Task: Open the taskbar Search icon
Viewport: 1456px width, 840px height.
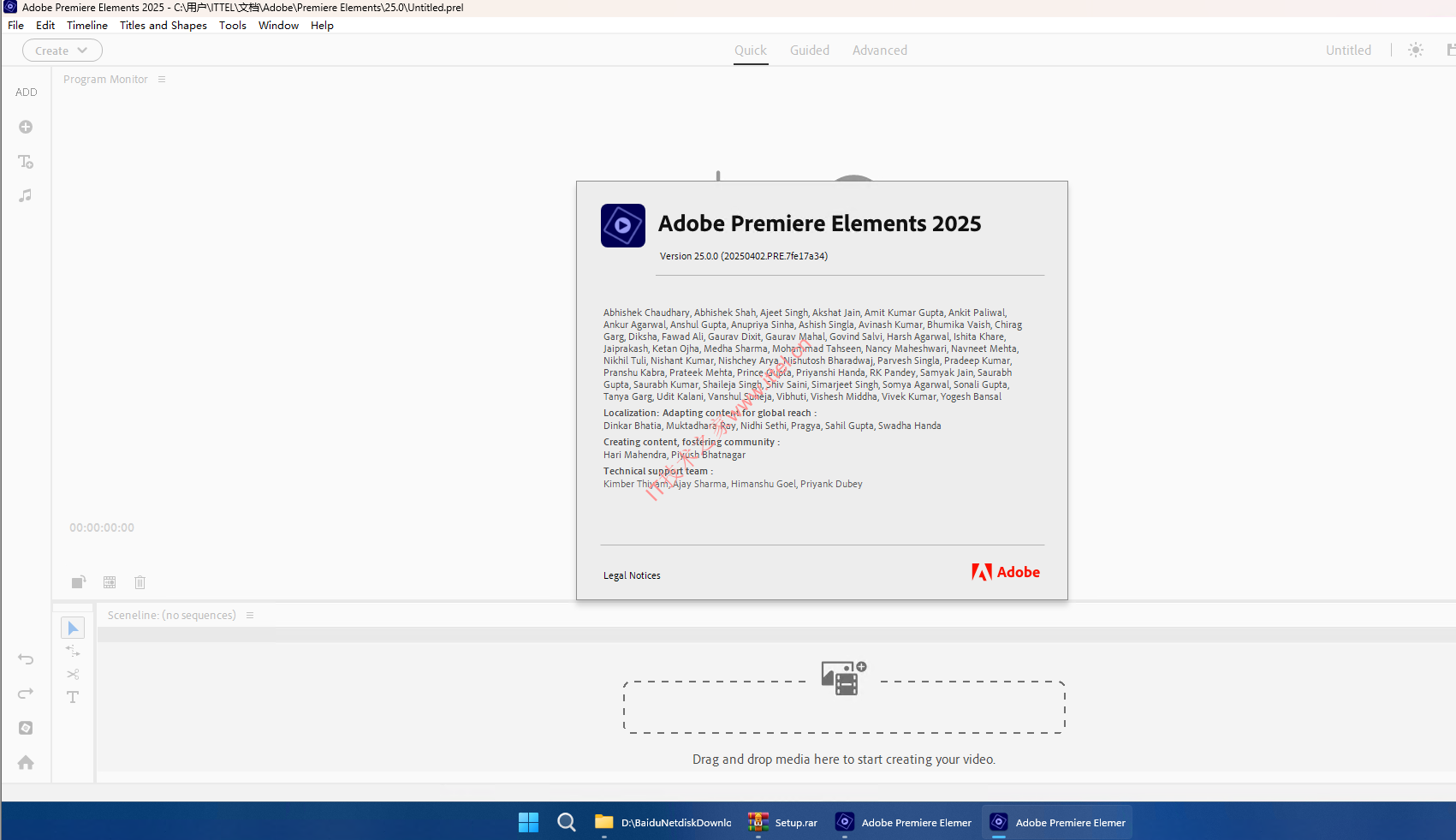Action: 567,822
